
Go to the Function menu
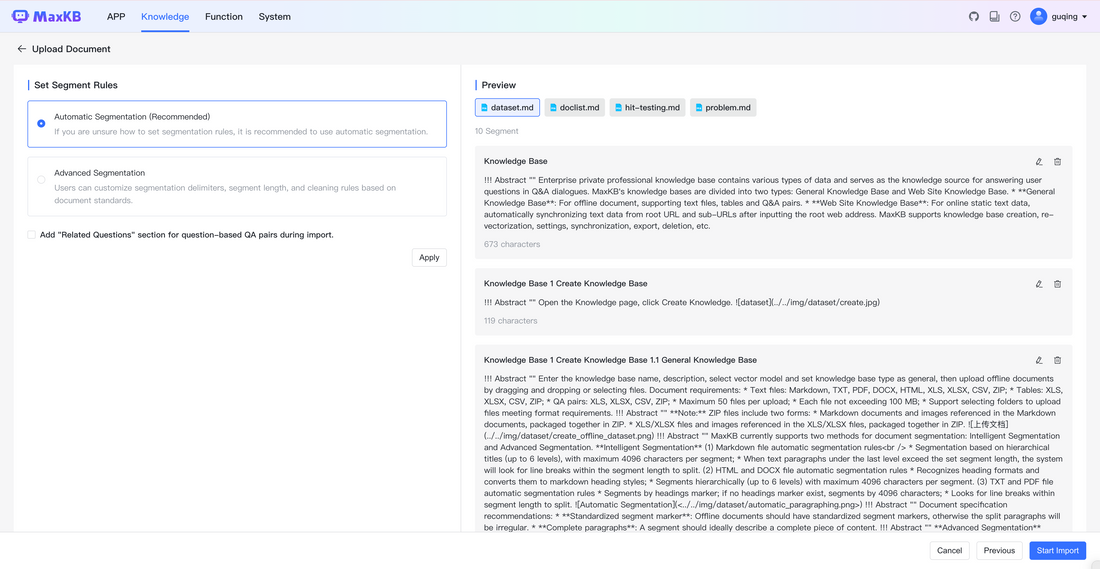click(224, 16)
